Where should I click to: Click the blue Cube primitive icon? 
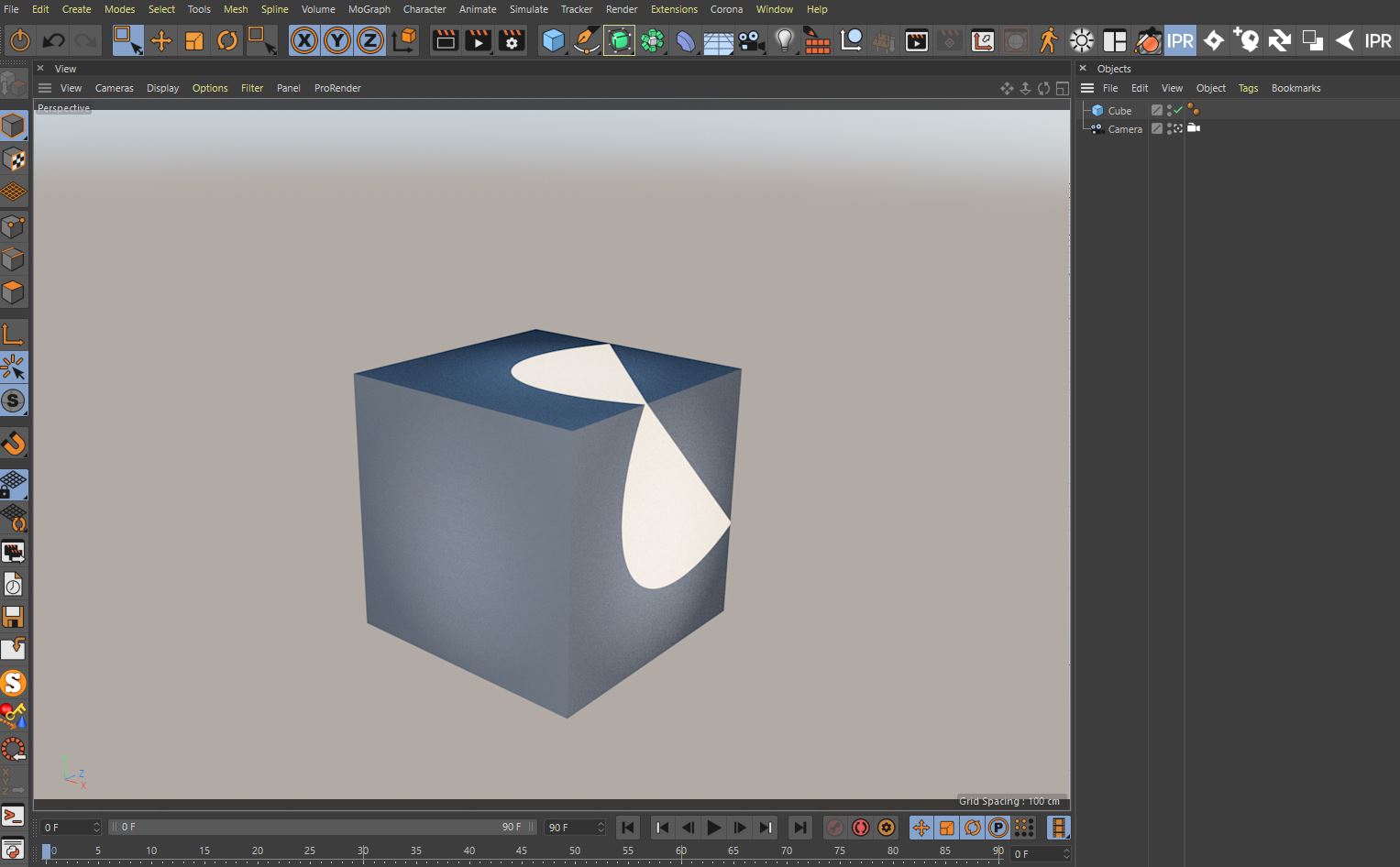point(553,40)
